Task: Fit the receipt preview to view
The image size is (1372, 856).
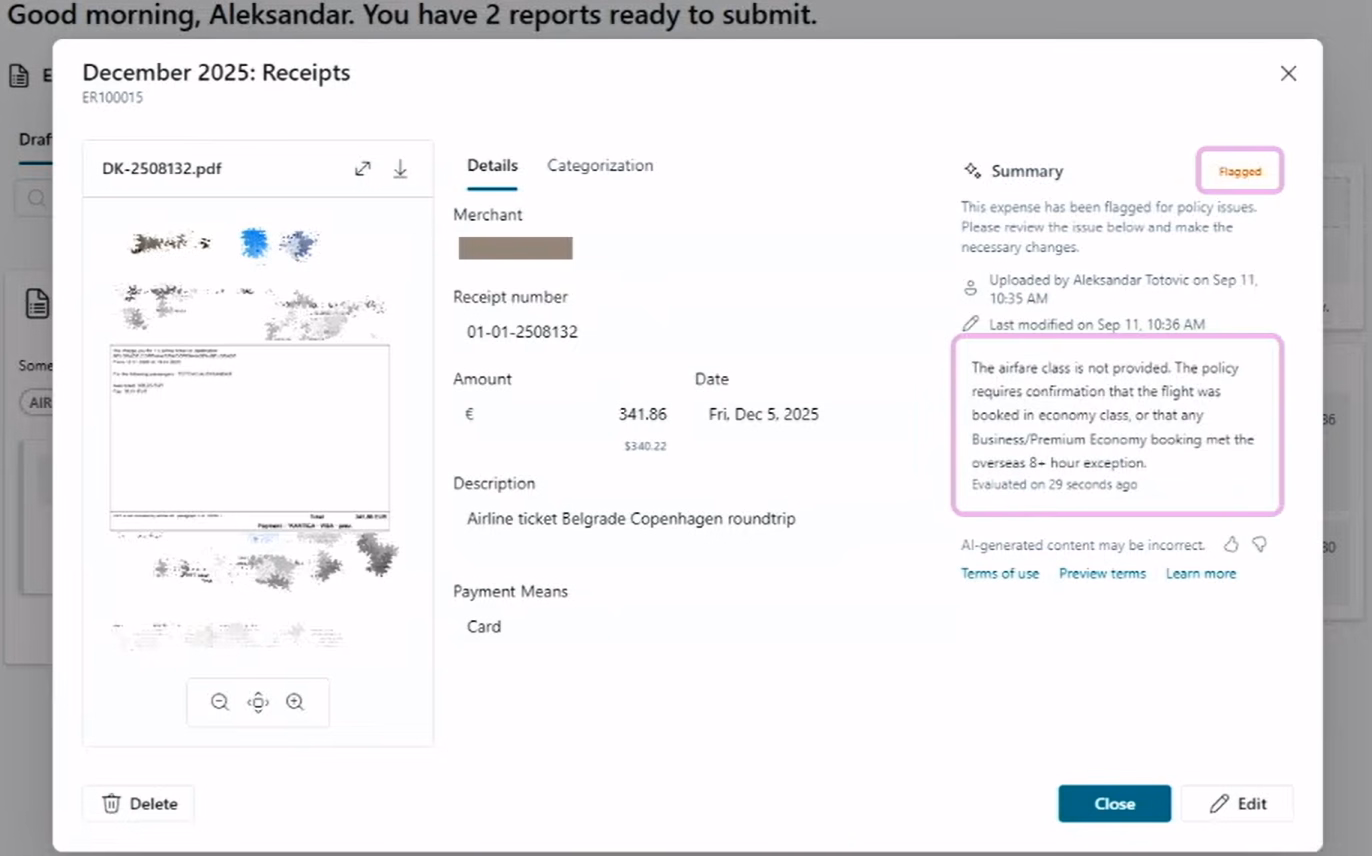Action: (258, 702)
